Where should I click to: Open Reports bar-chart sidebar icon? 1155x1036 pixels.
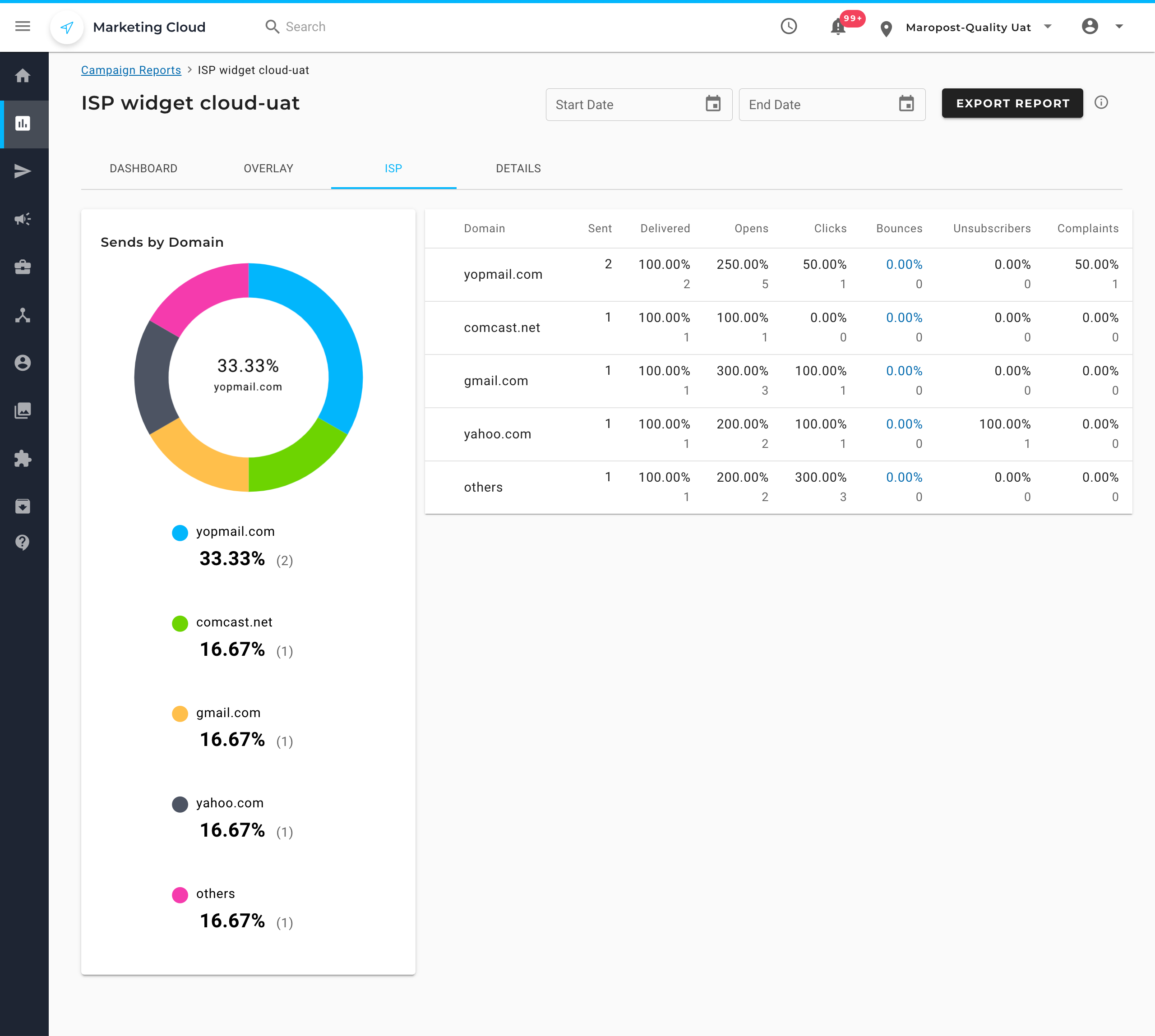23,124
